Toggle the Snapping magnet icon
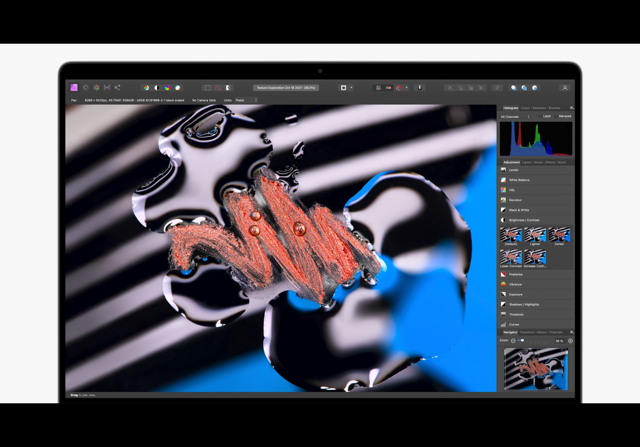This screenshot has height=447, width=640. [399, 88]
